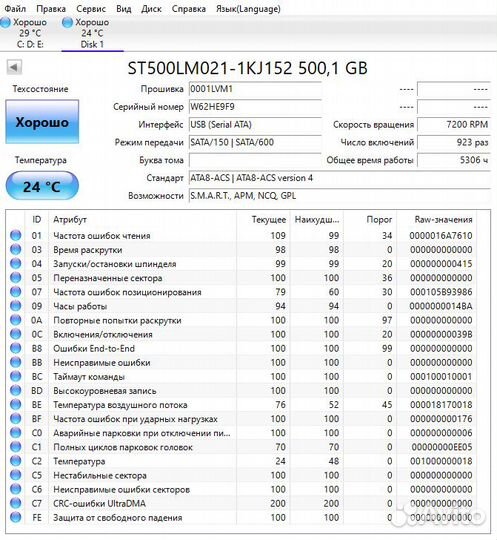Open the Файл menu
The image size is (497, 540).
tap(15, 9)
